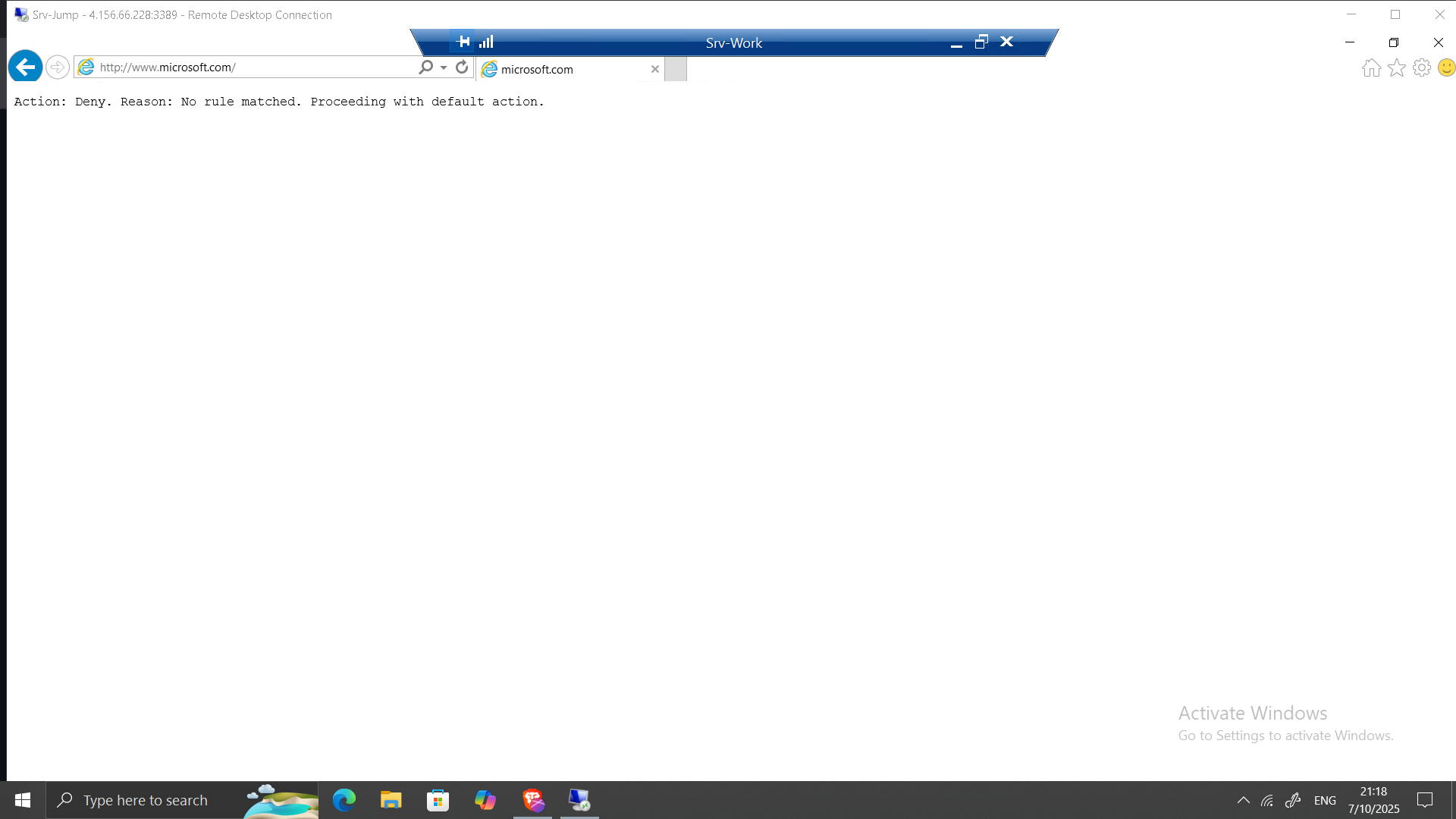Screen dimensions: 1456x819
Task: Open the Tools gear icon
Action: pos(1422,68)
